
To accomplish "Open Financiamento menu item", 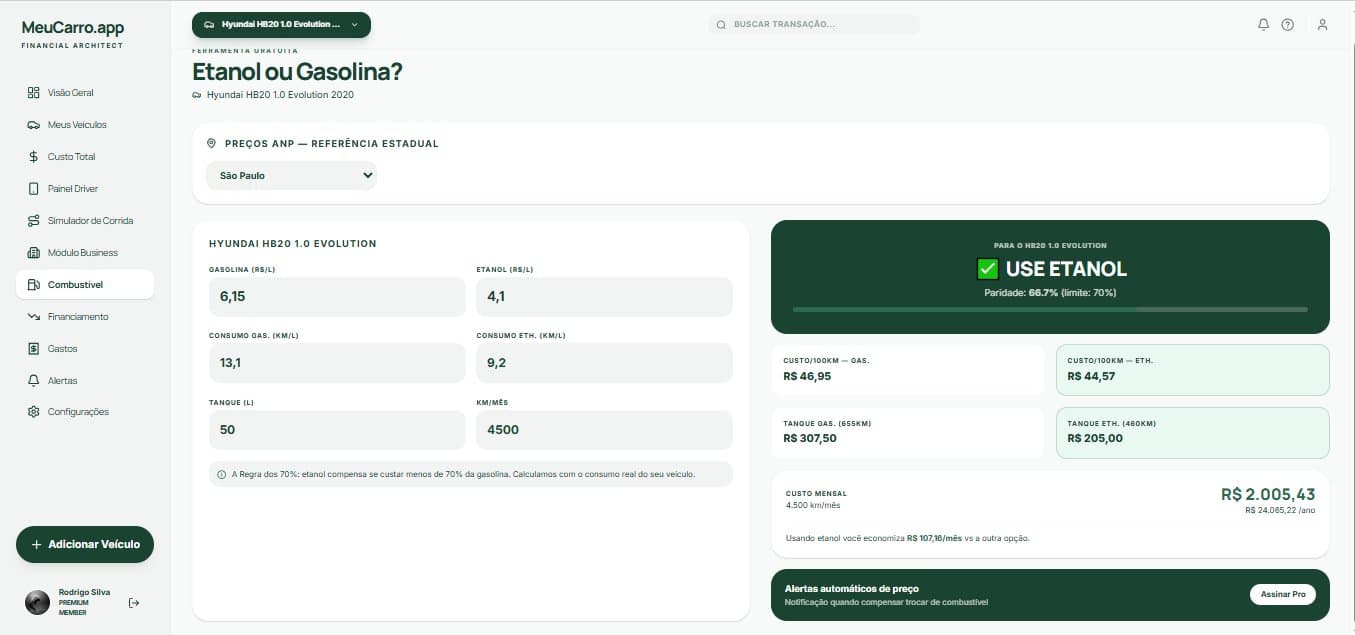I will [x=85, y=317].
